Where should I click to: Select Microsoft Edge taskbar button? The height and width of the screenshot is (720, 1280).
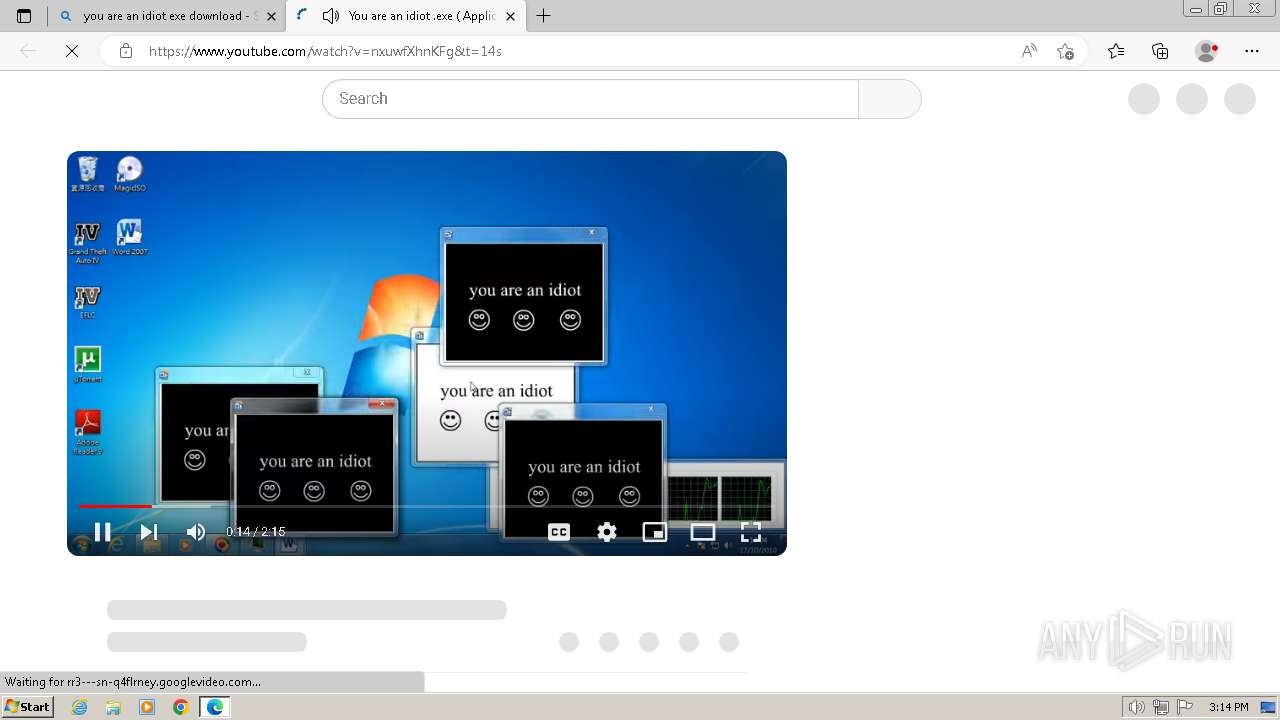[215, 707]
